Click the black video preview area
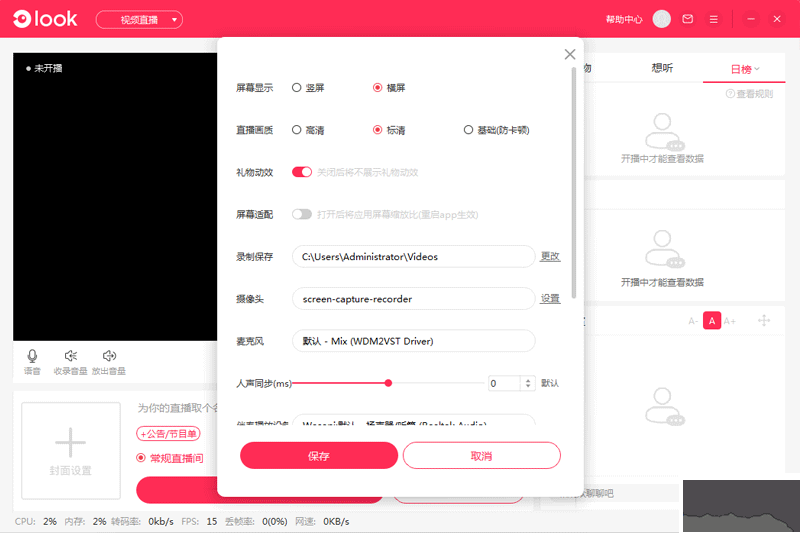 (115, 197)
